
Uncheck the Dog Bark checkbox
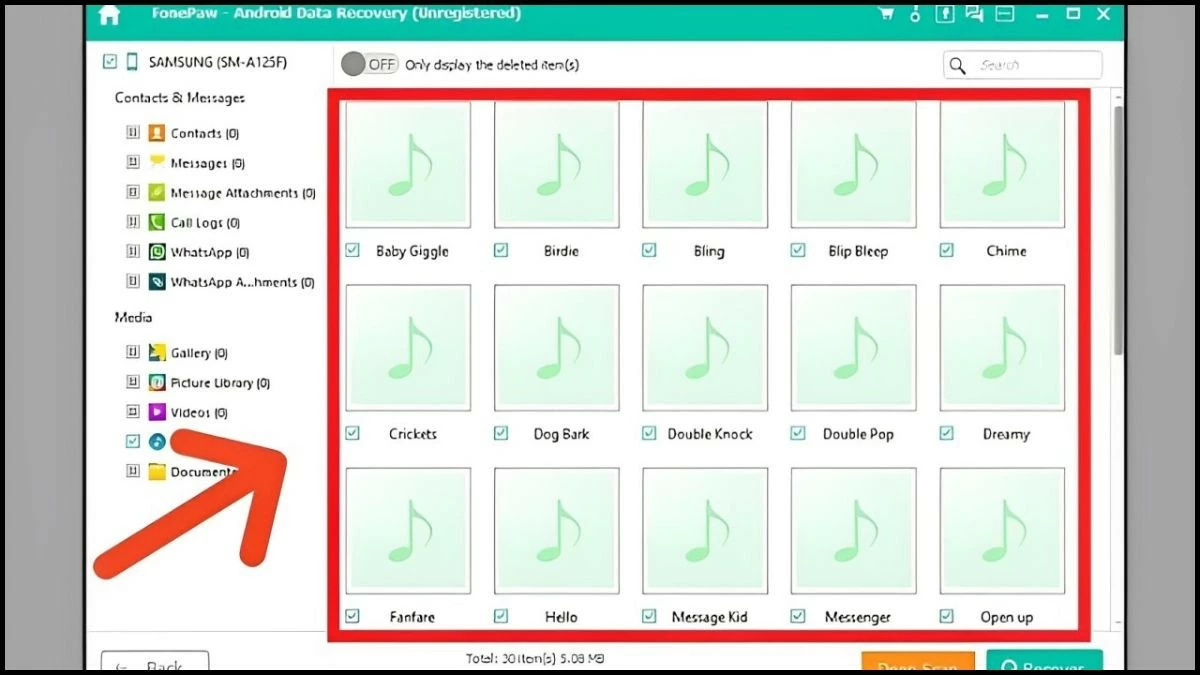(x=500, y=433)
